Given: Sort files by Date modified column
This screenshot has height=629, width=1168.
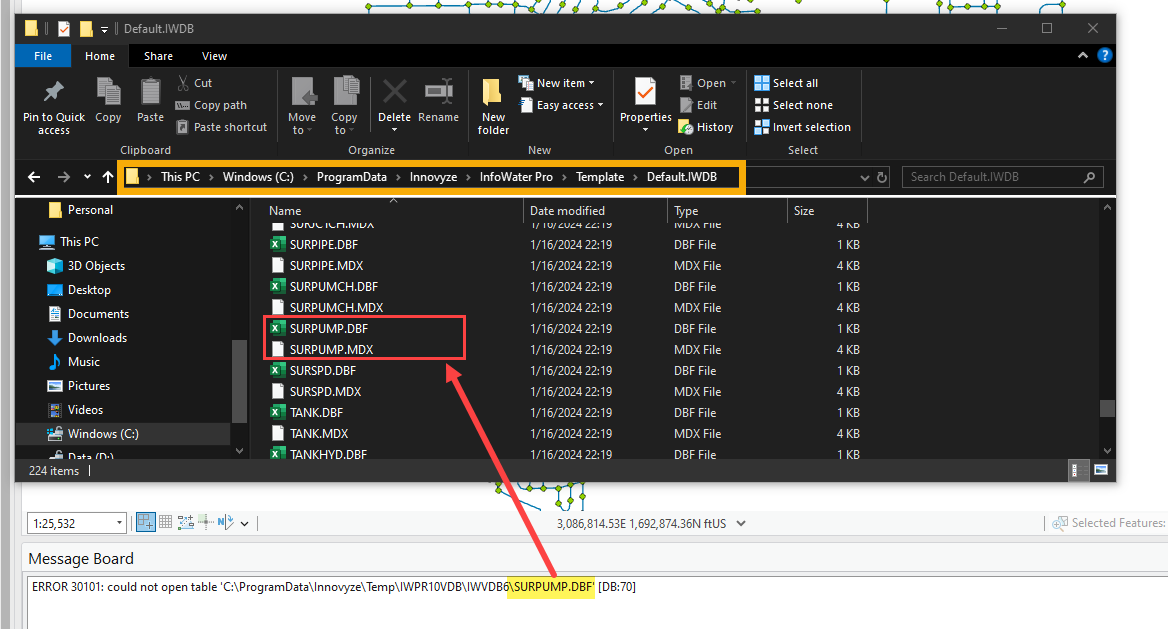Looking at the screenshot, I should point(567,211).
